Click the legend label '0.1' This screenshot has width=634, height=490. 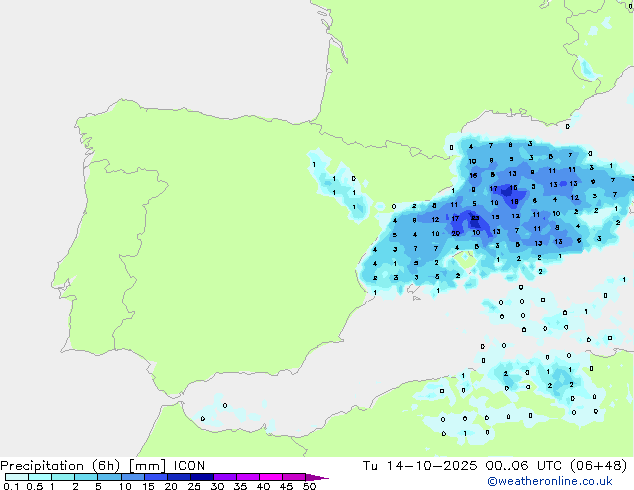11,486
